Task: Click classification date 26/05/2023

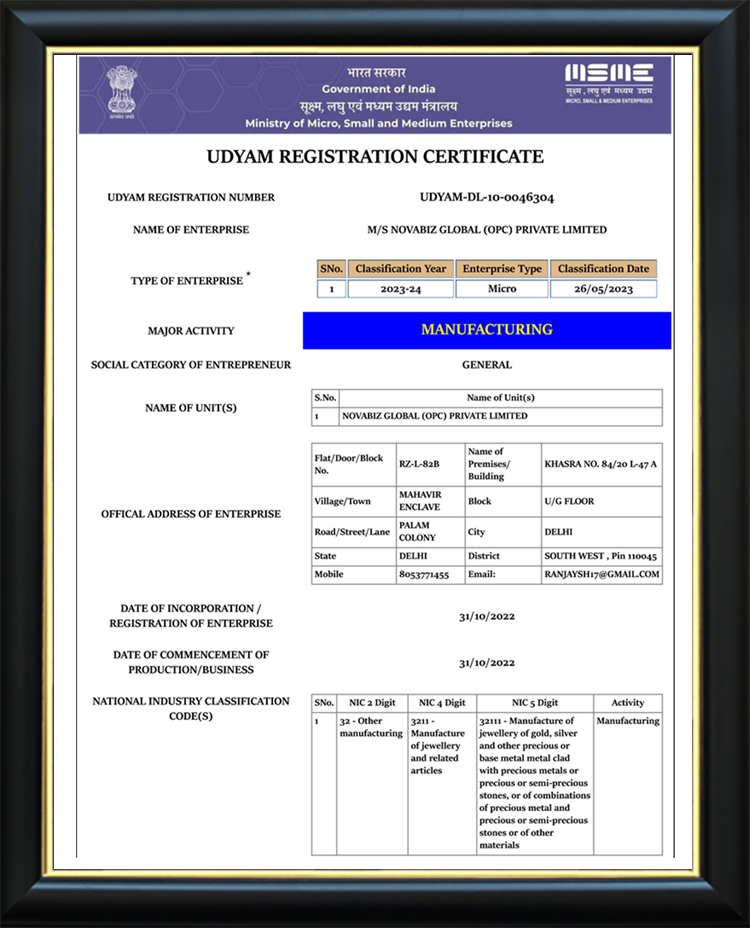Action: pyautogui.click(x=603, y=289)
